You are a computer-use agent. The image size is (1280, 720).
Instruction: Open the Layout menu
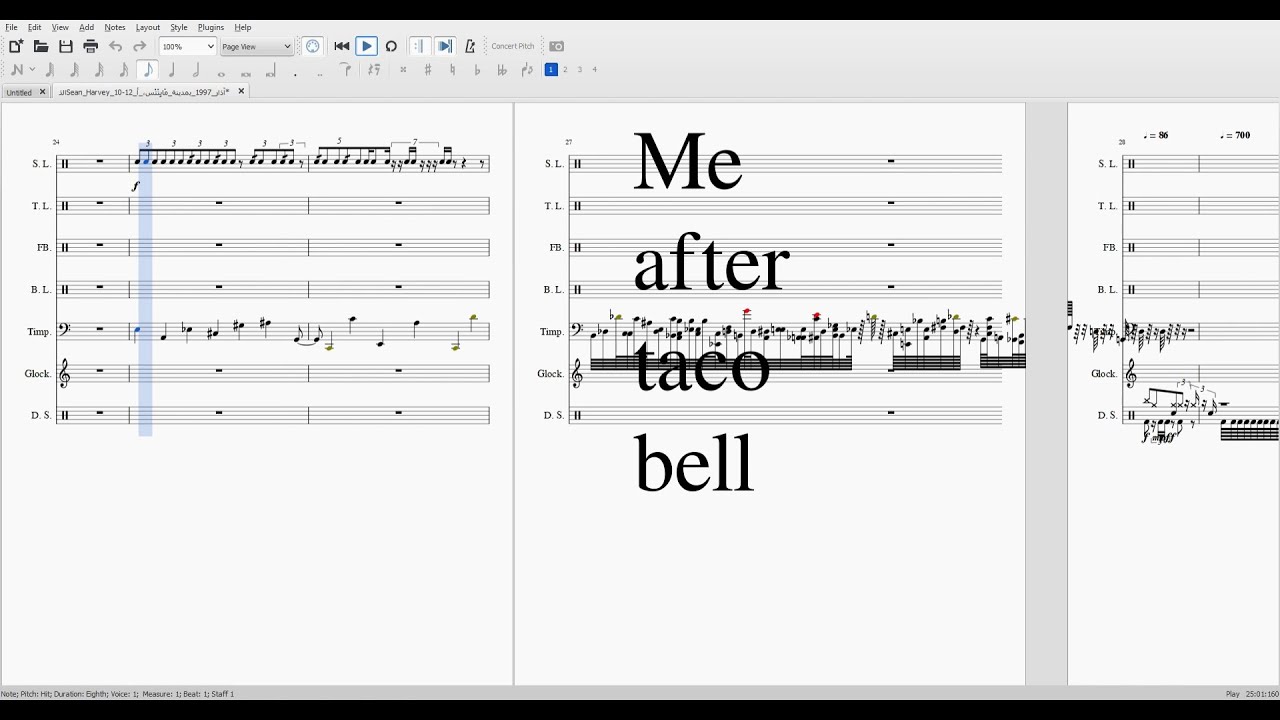[148, 27]
